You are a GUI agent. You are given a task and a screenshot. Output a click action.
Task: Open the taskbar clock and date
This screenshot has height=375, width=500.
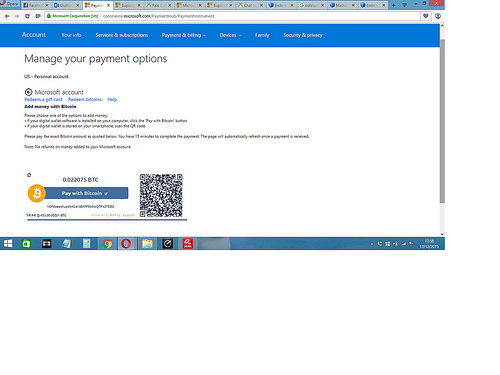point(429,244)
